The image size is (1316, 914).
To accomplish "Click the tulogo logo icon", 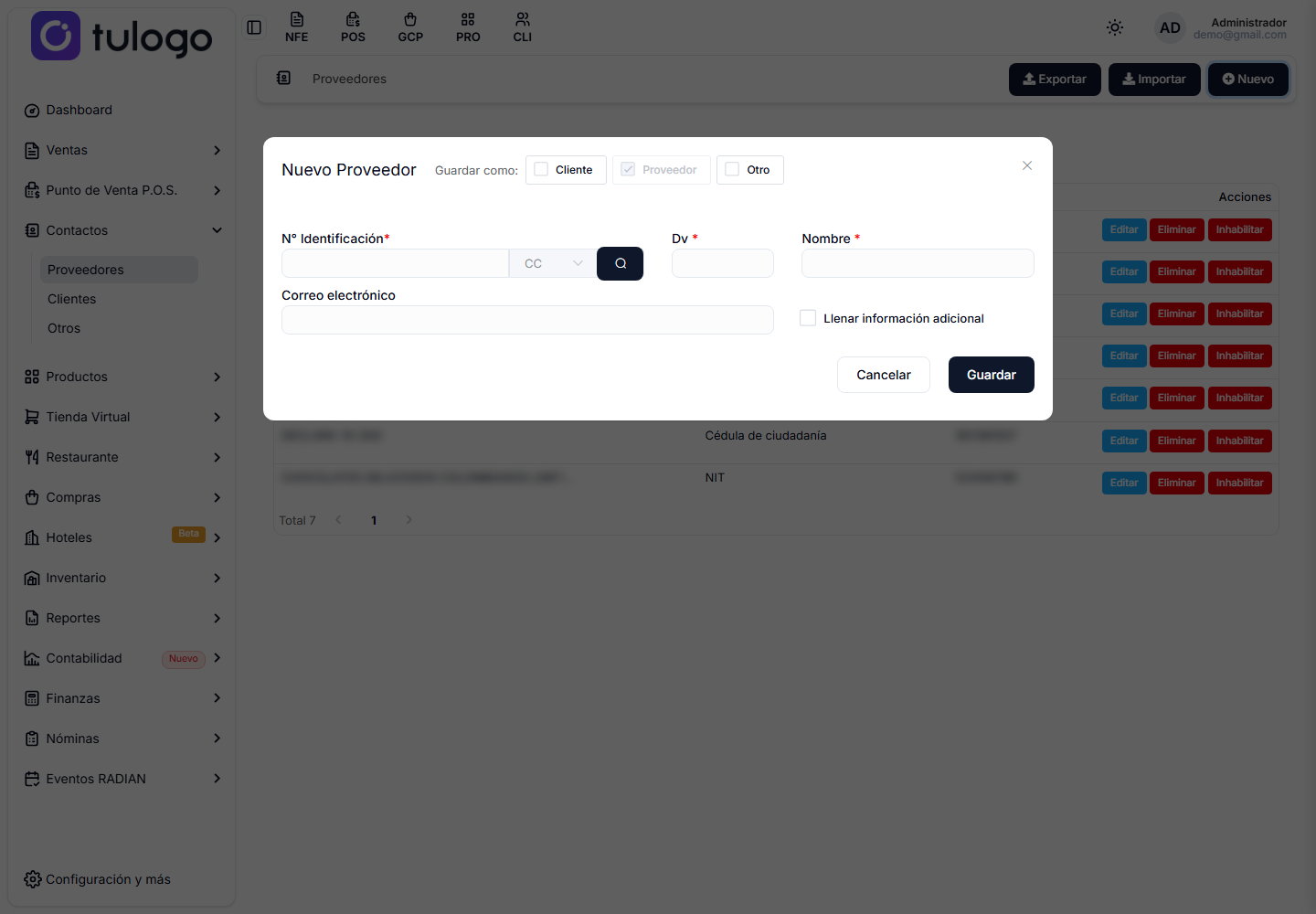I will [56, 36].
